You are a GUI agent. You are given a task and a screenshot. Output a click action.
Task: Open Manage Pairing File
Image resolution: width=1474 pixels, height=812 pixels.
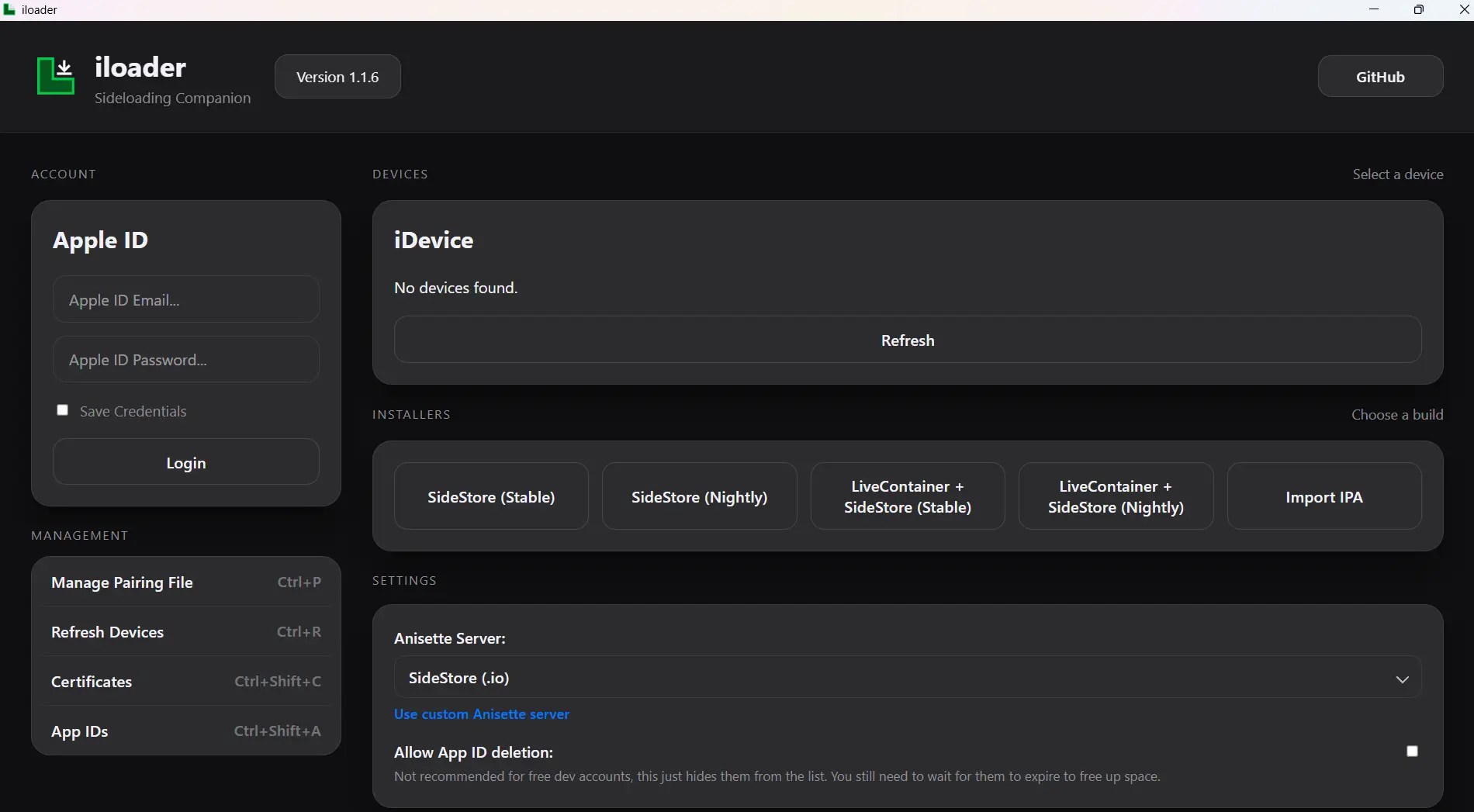click(x=186, y=582)
